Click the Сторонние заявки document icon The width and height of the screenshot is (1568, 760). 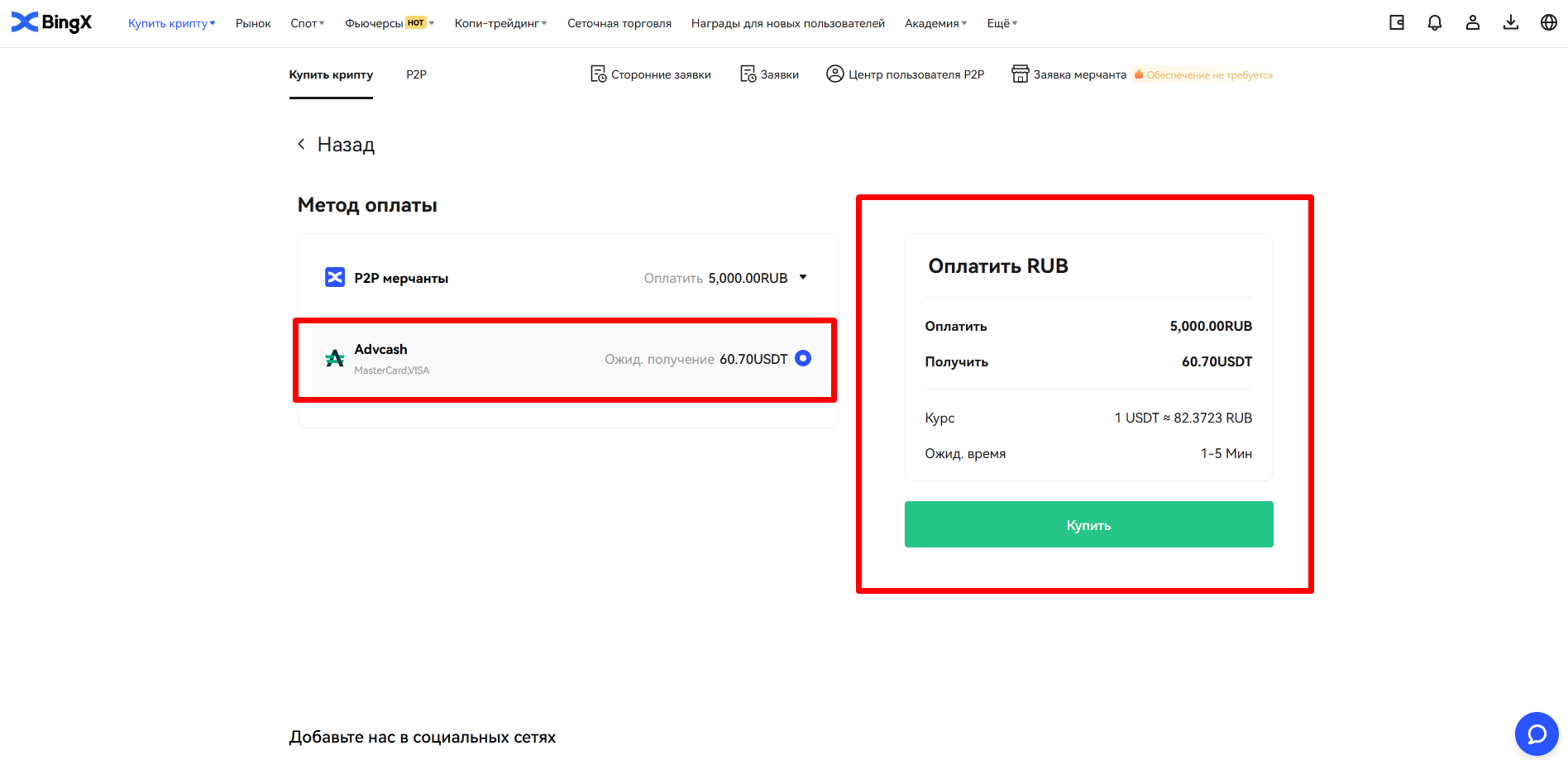coord(598,74)
